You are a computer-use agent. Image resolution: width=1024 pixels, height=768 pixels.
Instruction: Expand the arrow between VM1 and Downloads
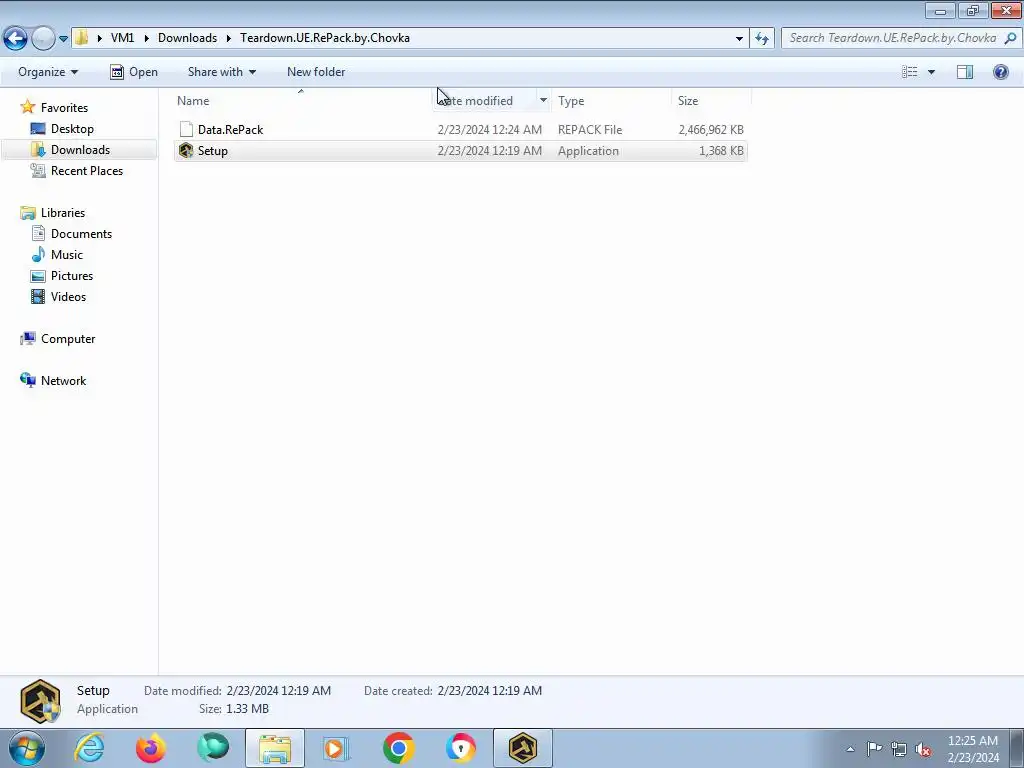pos(146,38)
